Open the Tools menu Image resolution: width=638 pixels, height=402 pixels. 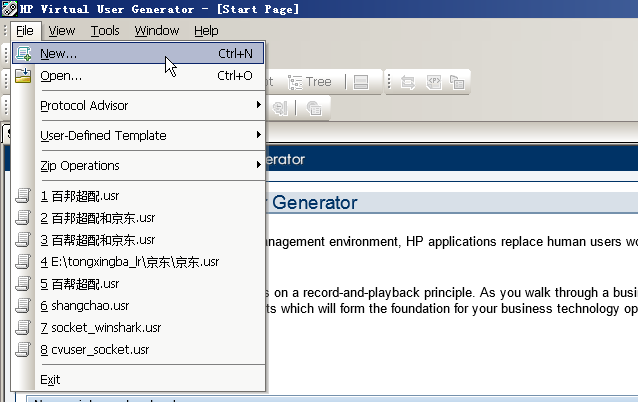(105, 31)
